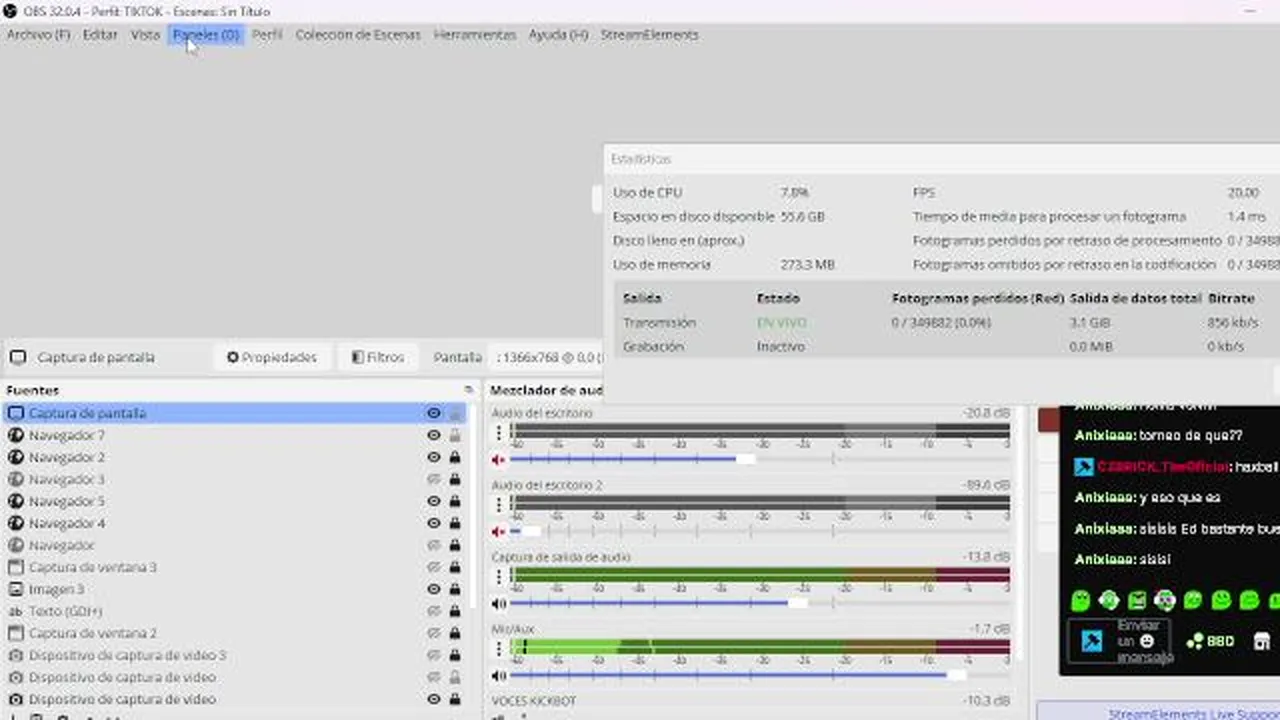Viewport: 1280px width, 720px height.
Task: Open the Audio del escritorio options menu
Action: pyautogui.click(x=499, y=433)
